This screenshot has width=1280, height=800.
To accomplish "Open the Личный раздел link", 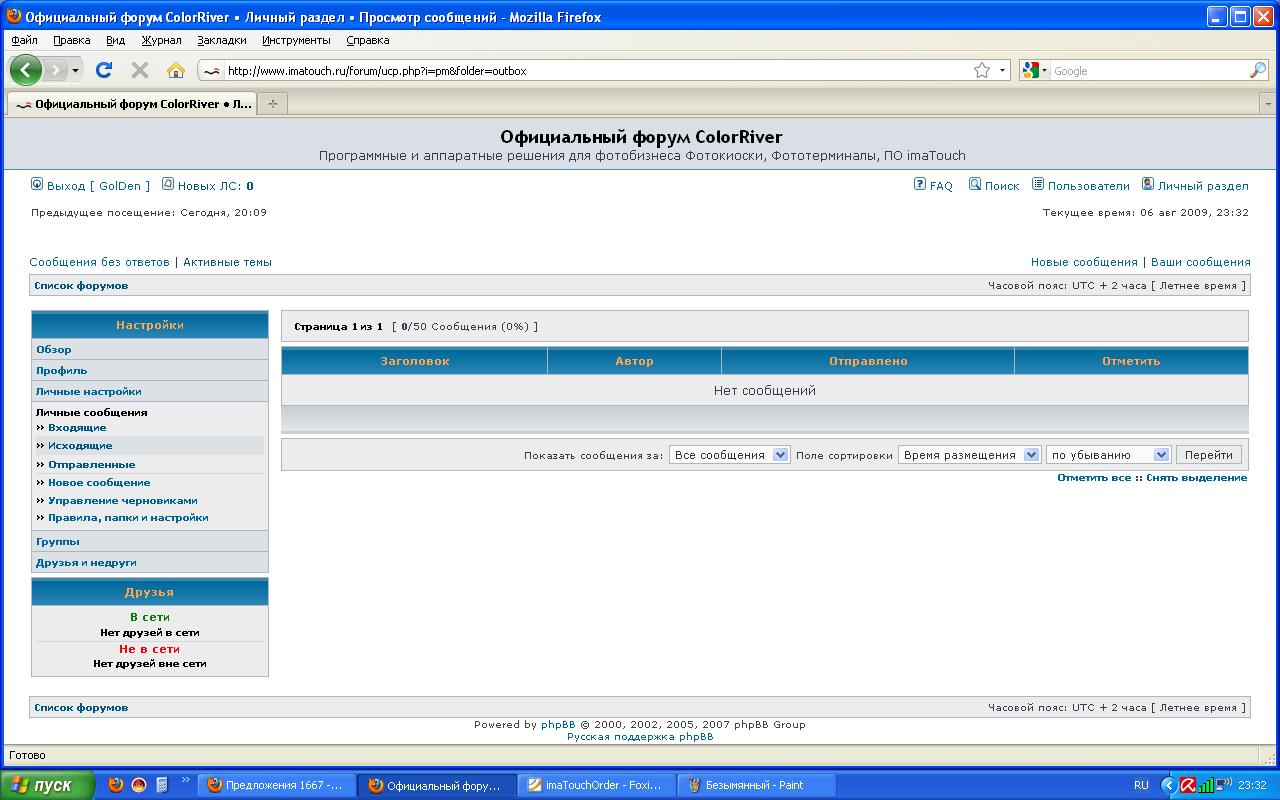I will tap(1203, 186).
